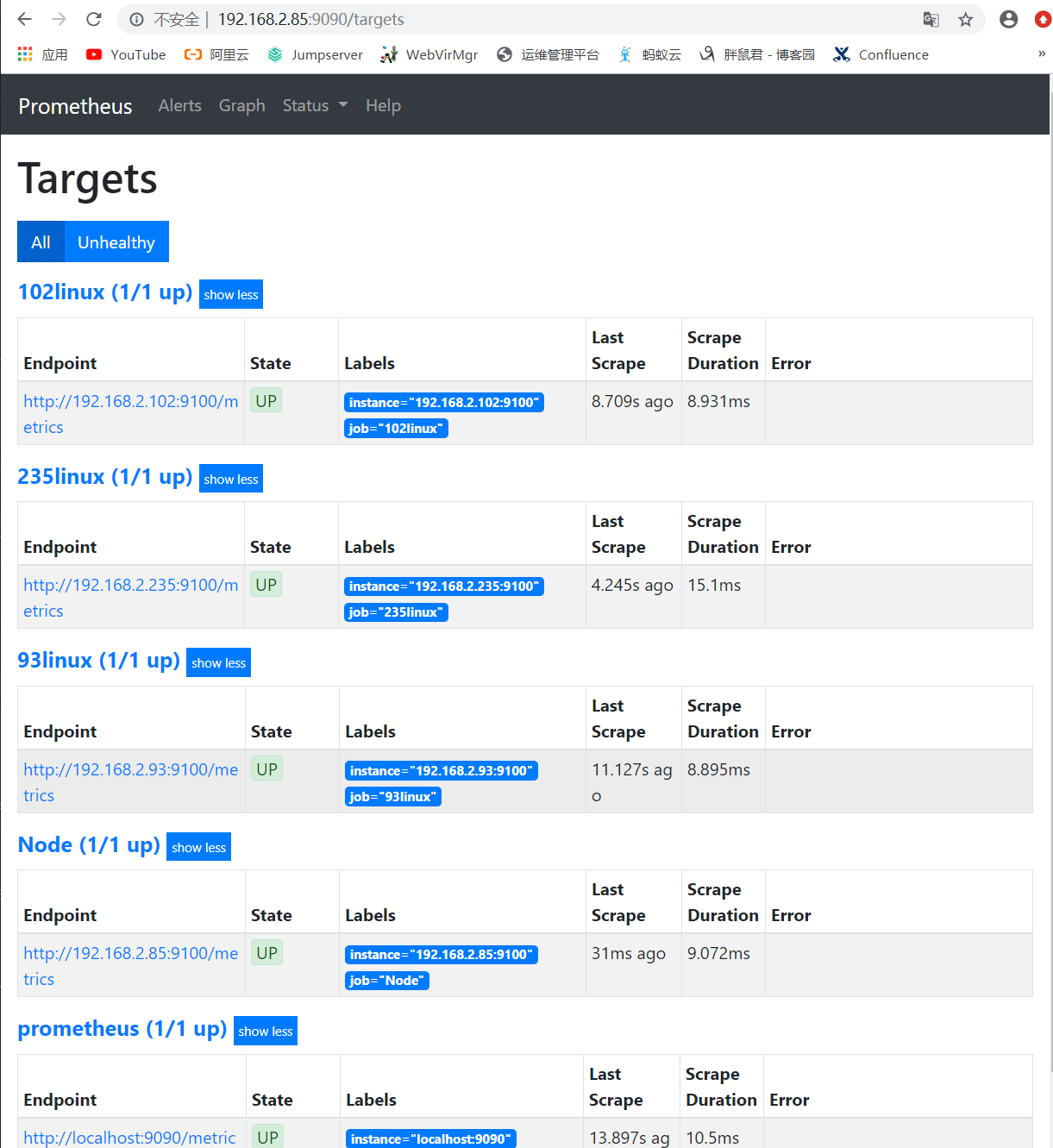Click the instance="192.168.2.102:9100" label badge
The image size is (1053, 1148).
444,402
